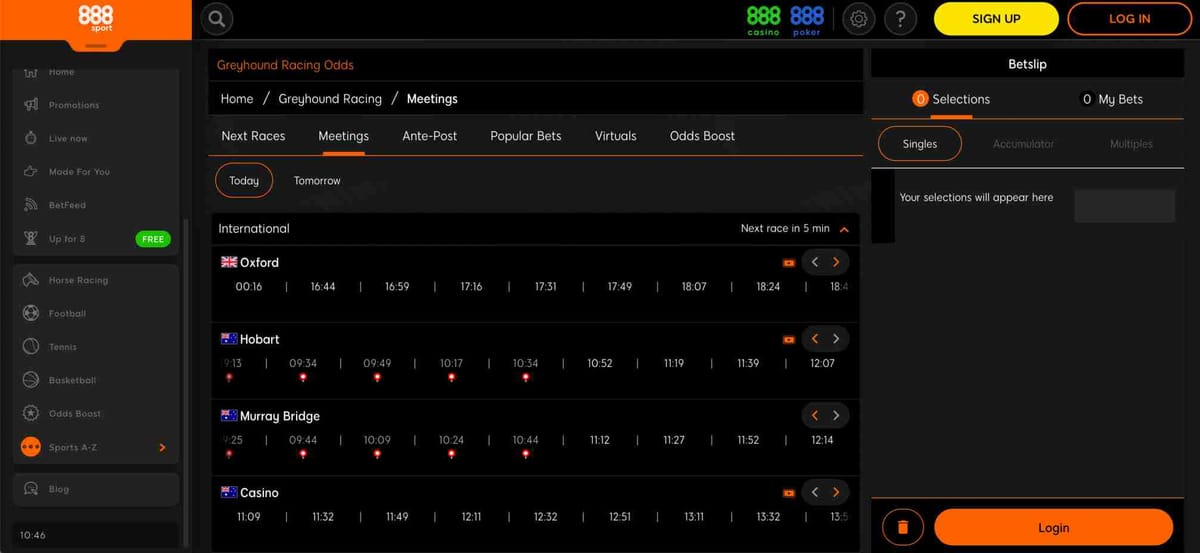
Task: Click the Blog icon in sidebar
Action: (31, 489)
